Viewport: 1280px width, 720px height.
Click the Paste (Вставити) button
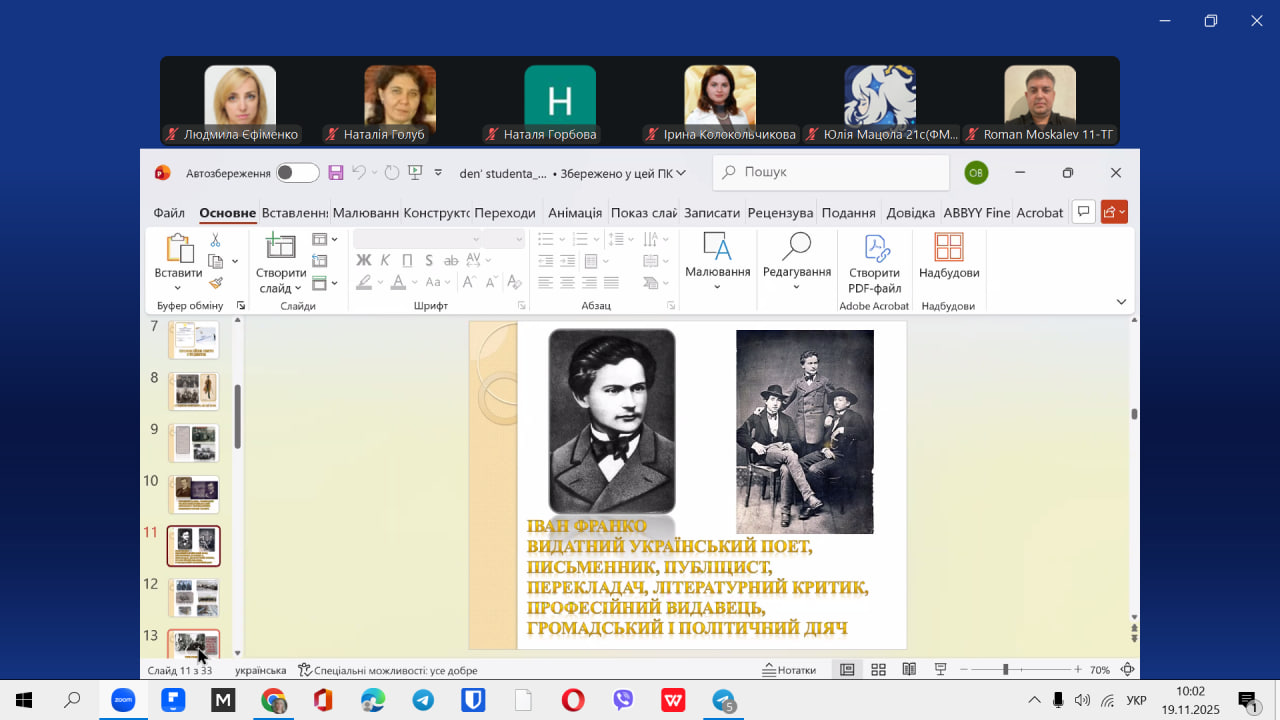pyautogui.click(x=178, y=248)
